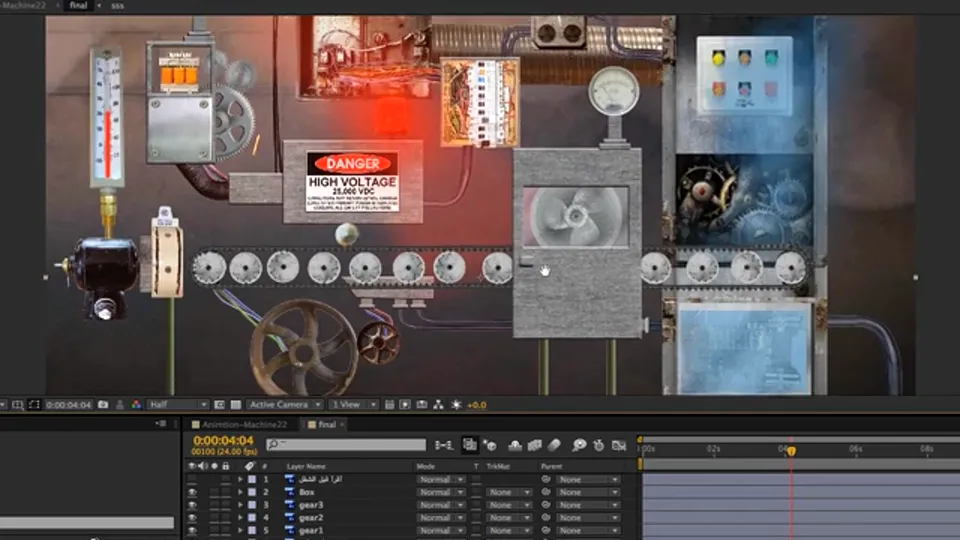Click the TrkMat column header

498,467
